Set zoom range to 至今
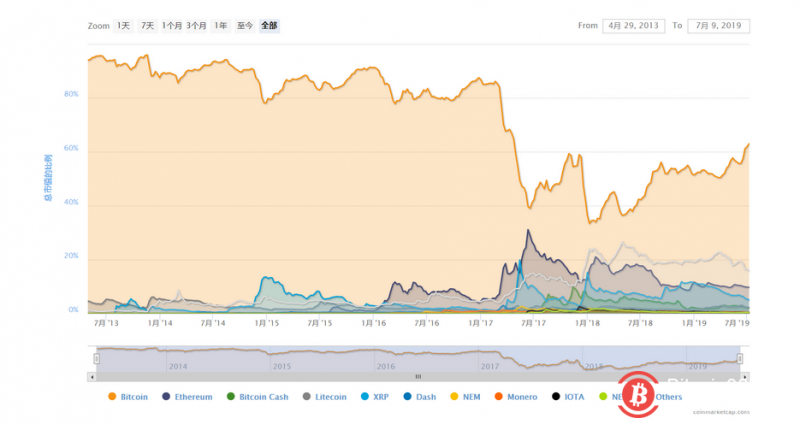The height and width of the screenshot is (424, 800). (245, 26)
